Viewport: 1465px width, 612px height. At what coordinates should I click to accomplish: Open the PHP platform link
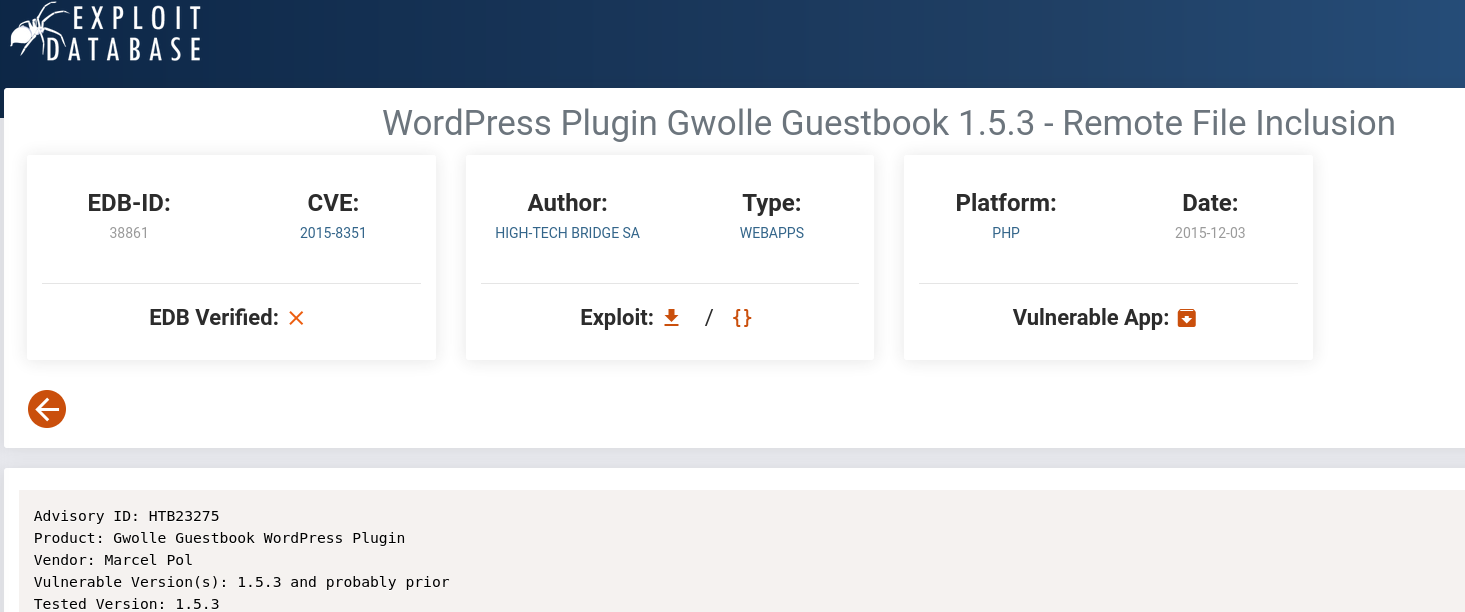1006,233
